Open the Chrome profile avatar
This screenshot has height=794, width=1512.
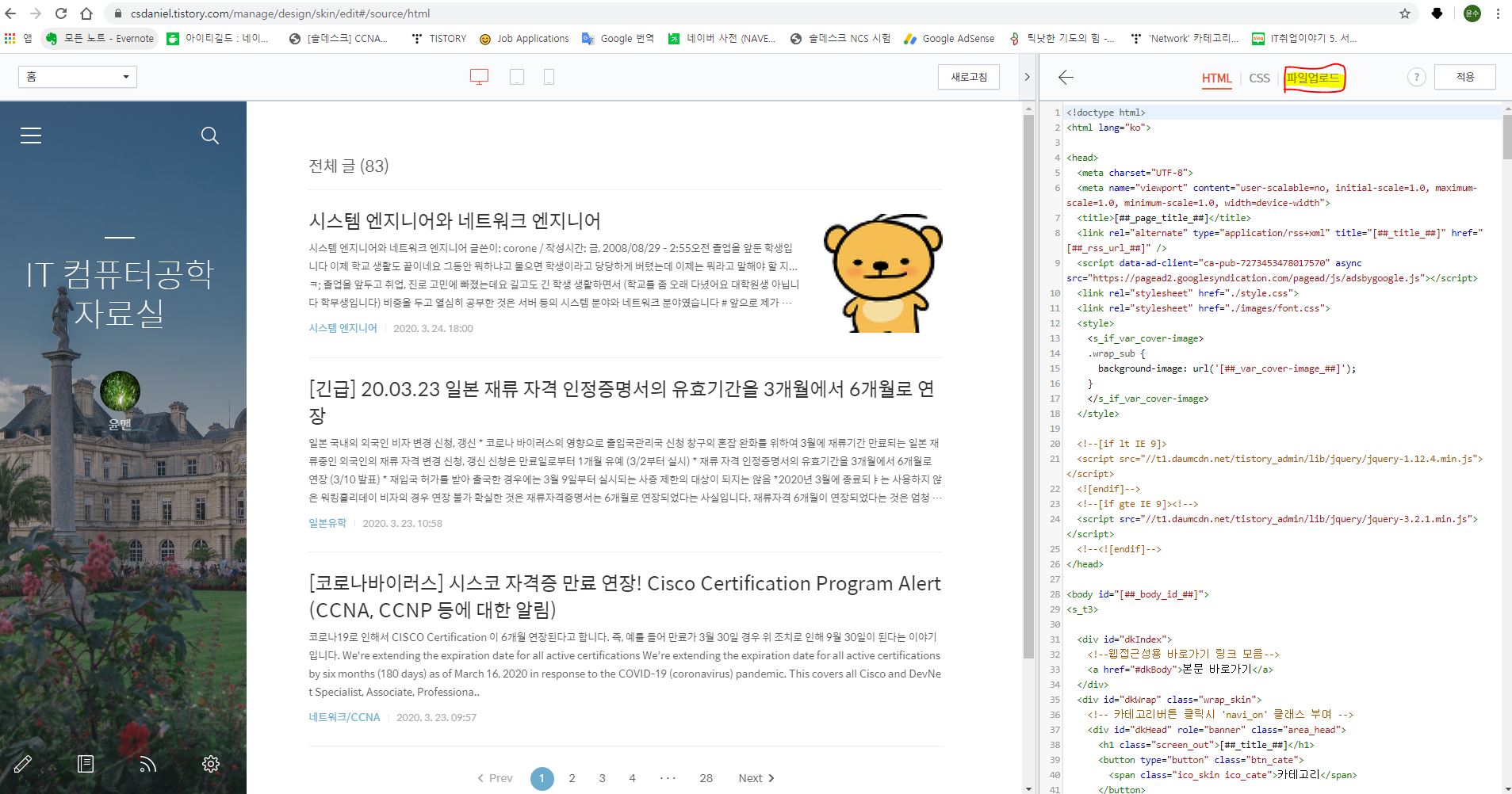coord(1472,13)
